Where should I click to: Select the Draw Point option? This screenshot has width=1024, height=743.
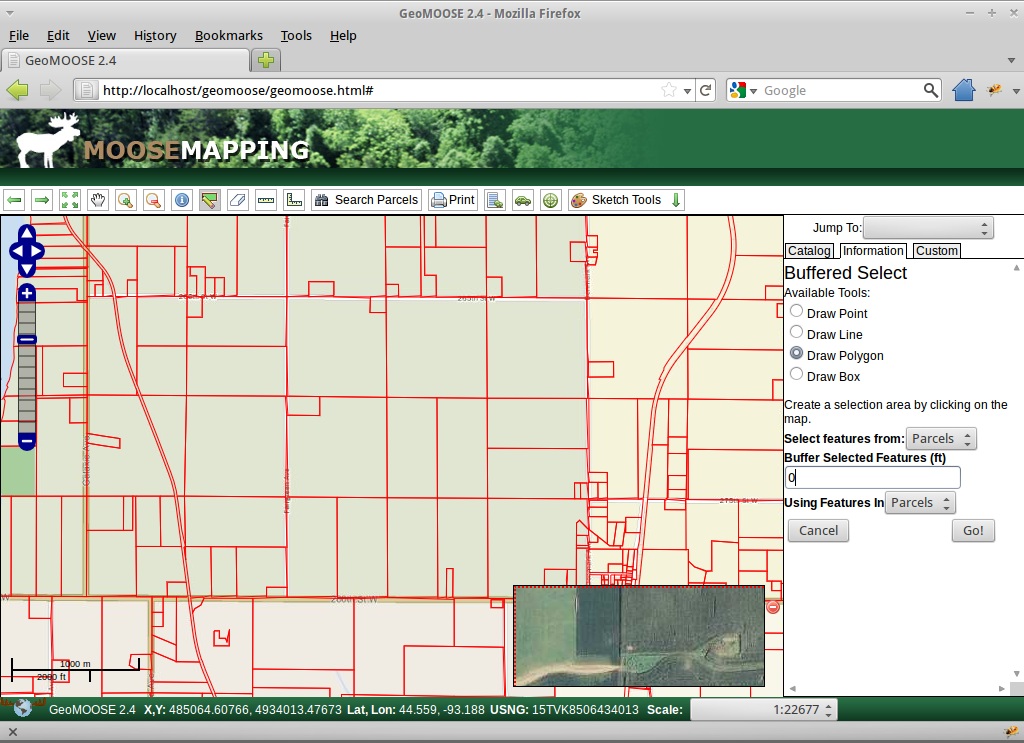pos(796,311)
